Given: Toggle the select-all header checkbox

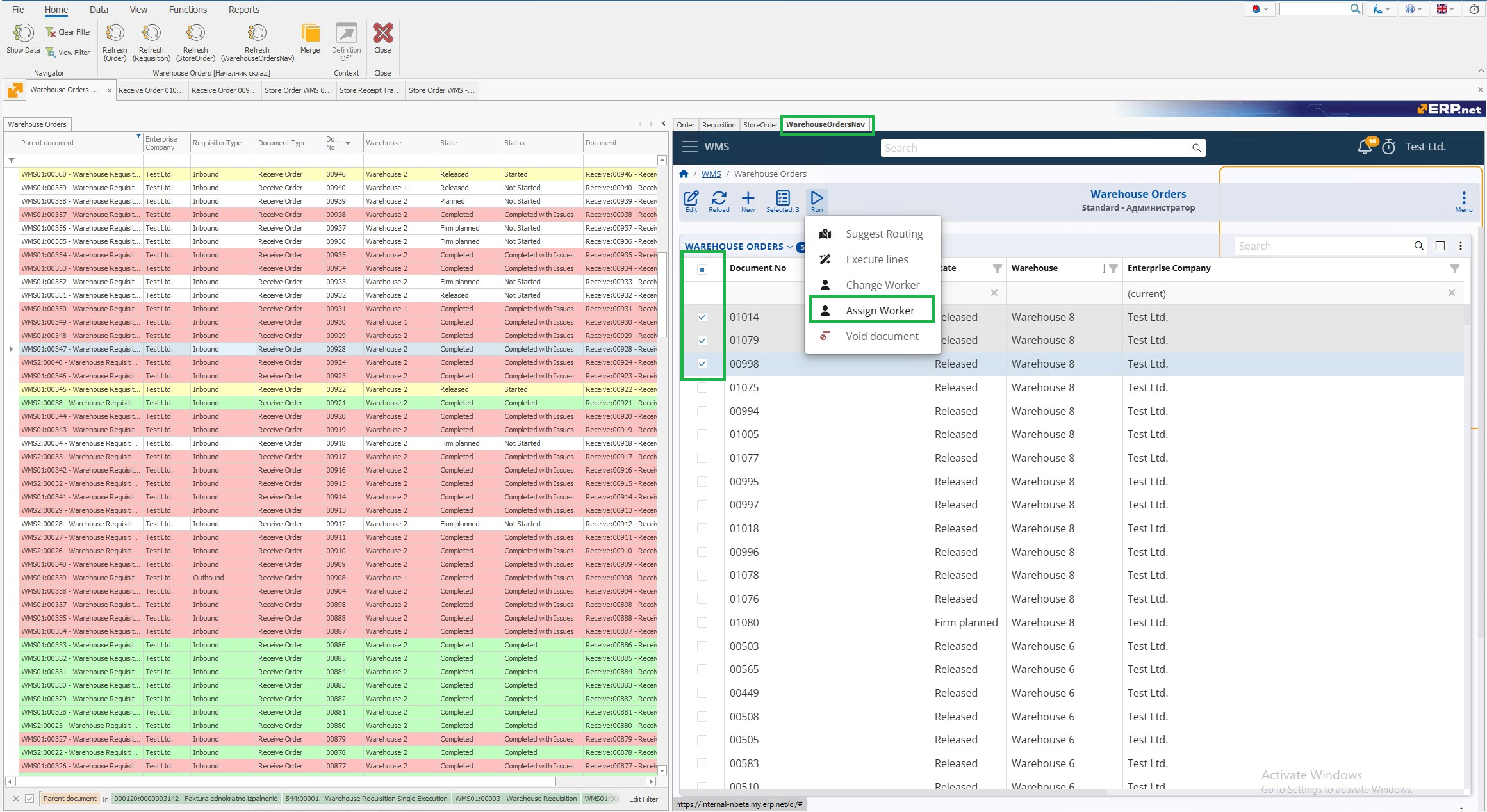Looking at the screenshot, I should click(702, 269).
